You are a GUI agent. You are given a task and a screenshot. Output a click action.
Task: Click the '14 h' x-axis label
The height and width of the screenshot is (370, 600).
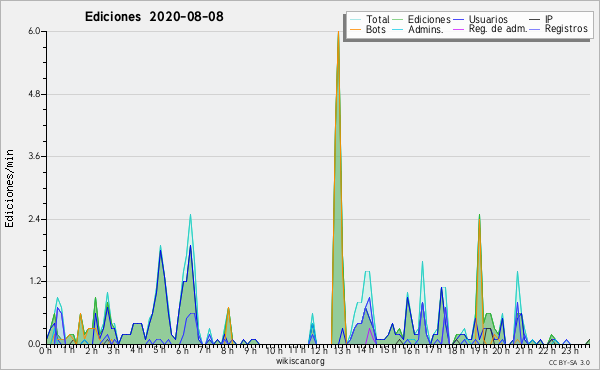[x=365, y=350]
